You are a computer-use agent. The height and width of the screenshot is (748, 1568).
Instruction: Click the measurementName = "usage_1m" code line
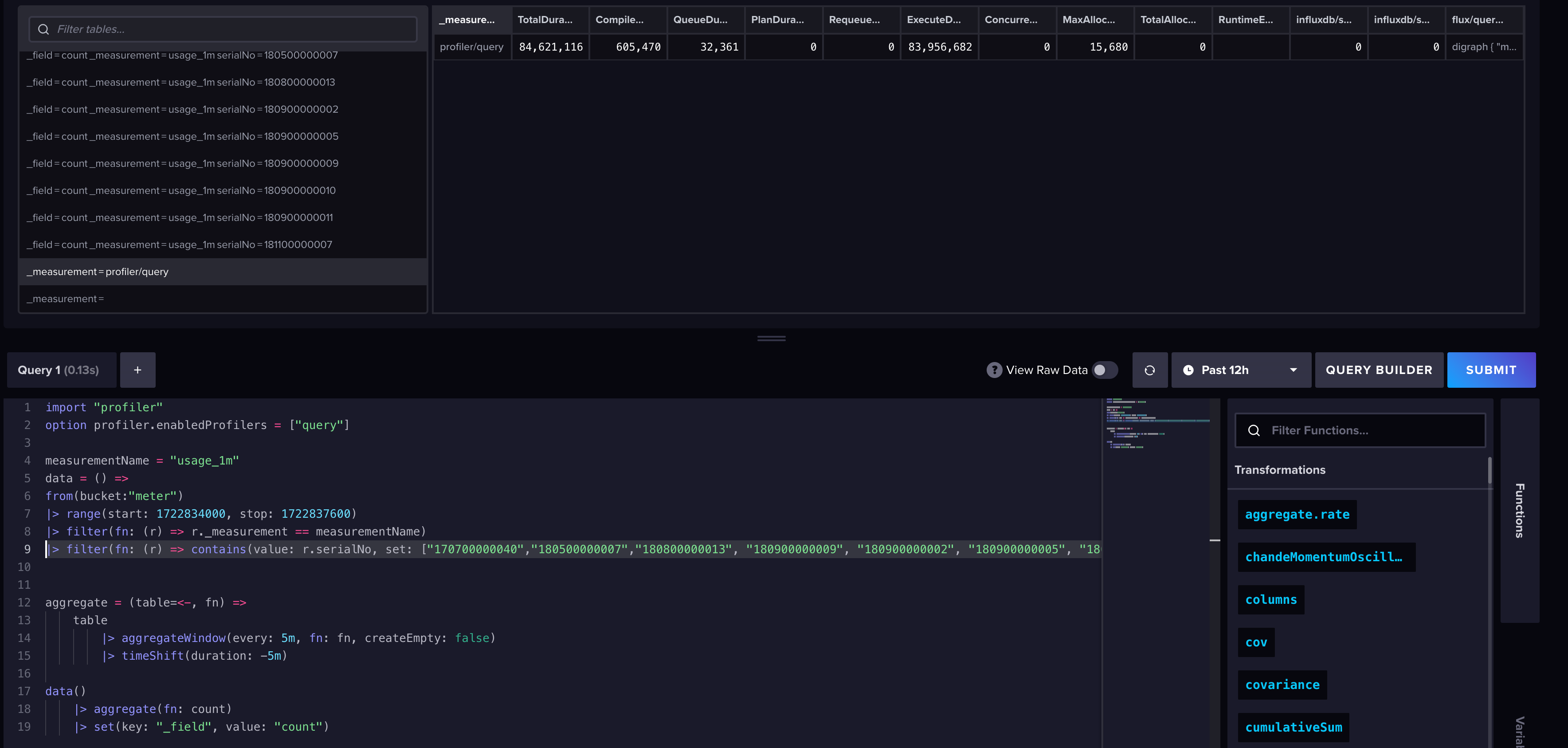tap(142, 461)
